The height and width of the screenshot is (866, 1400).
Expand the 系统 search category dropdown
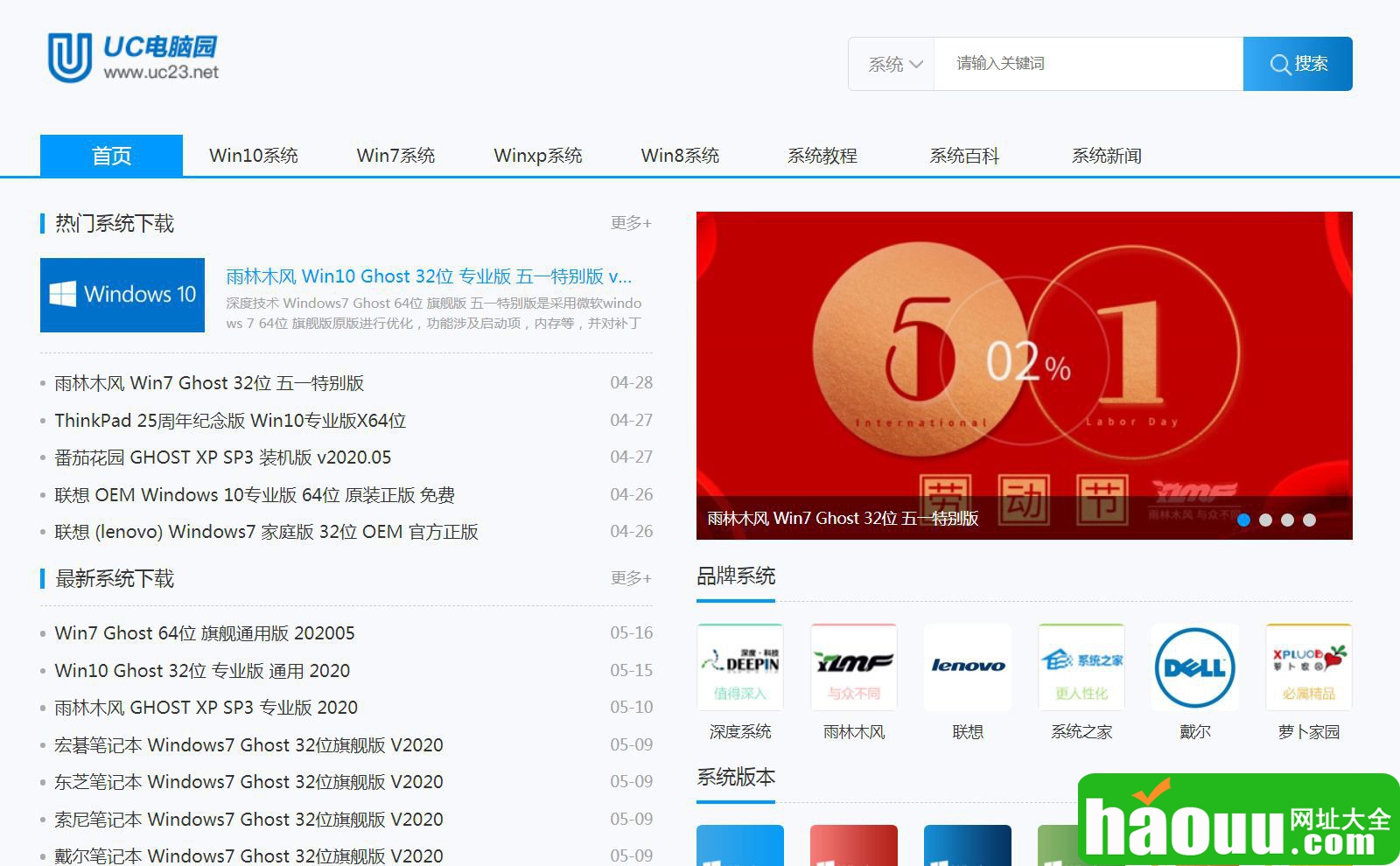(x=894, y=64)
